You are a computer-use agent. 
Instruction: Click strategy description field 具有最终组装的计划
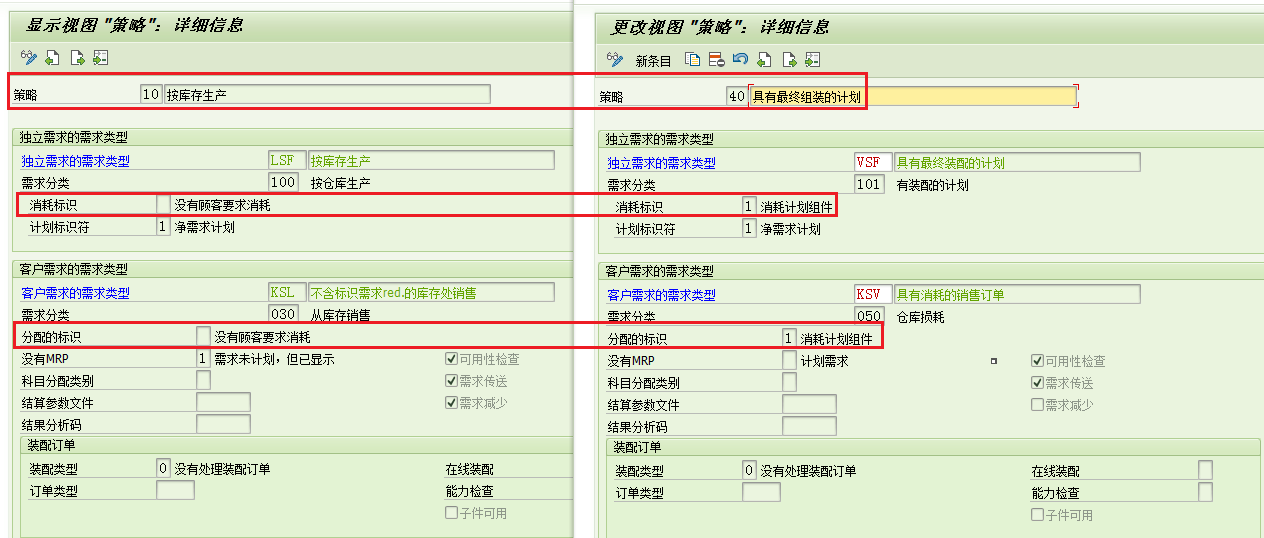tap(913, 97)
